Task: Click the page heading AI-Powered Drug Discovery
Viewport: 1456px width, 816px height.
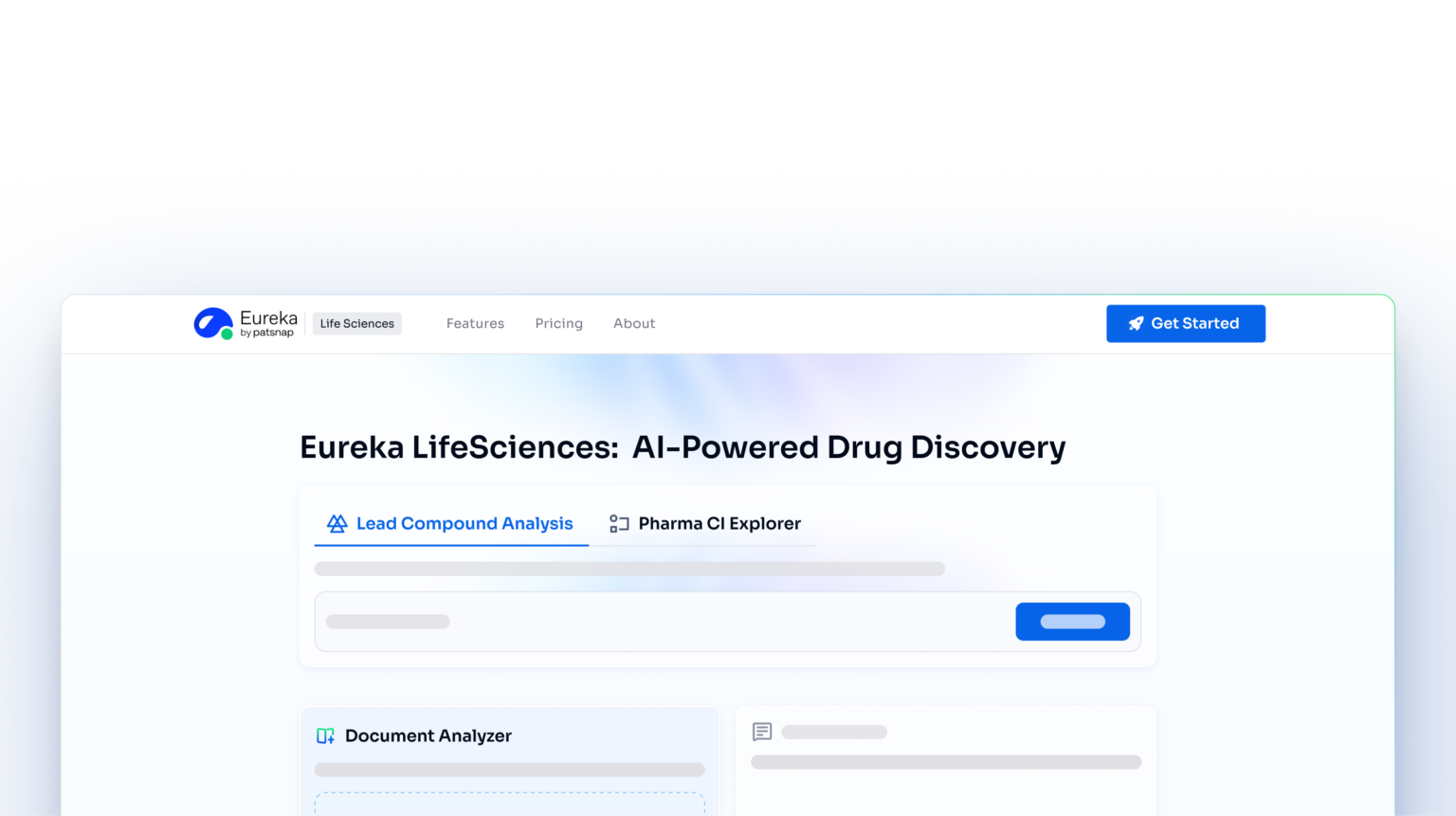Action: coord(682,446)
